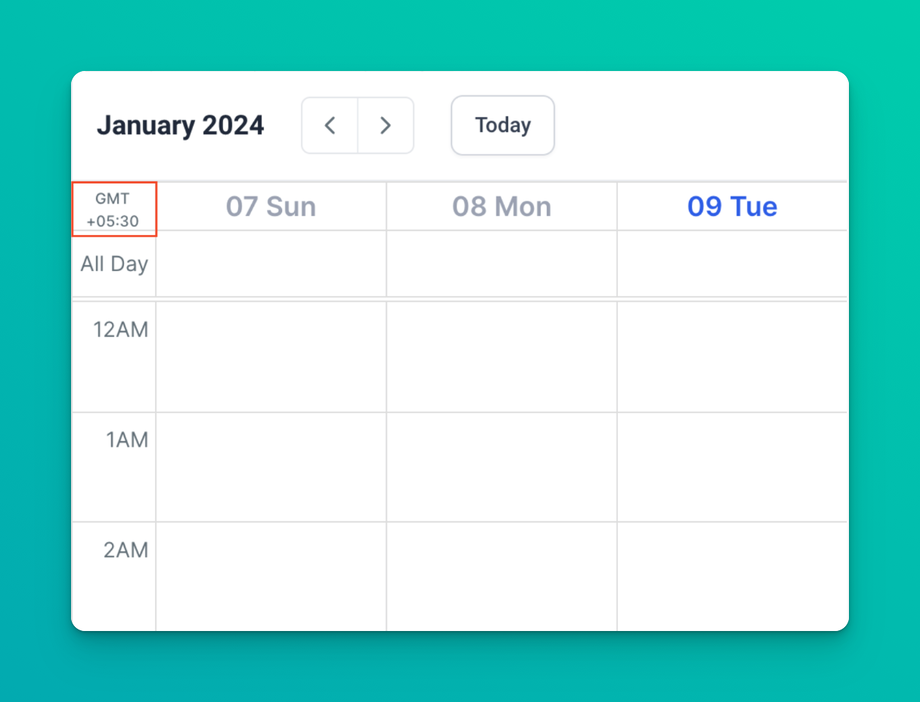Viewport: 920px width, 702px height.
Task: Click the GMT +05:30 timezone label
Action: point(113,210)
